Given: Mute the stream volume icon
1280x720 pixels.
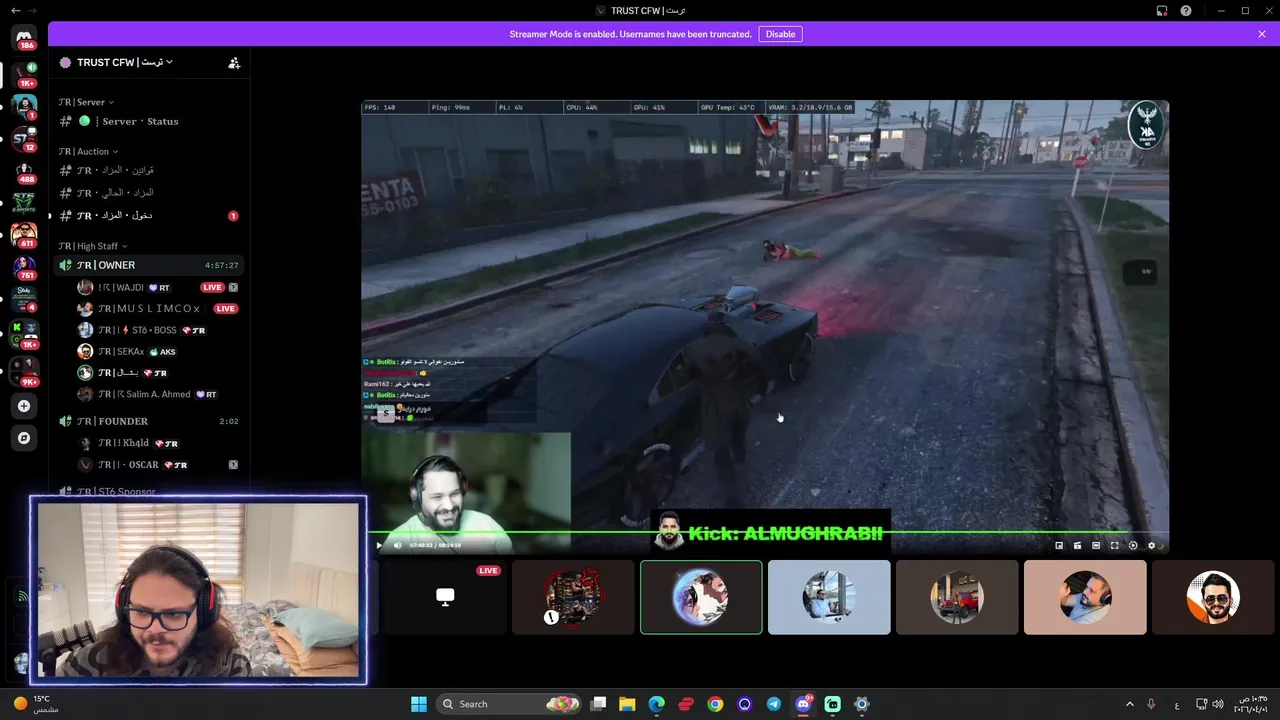Looking at the screenshot, I should 397,545.
